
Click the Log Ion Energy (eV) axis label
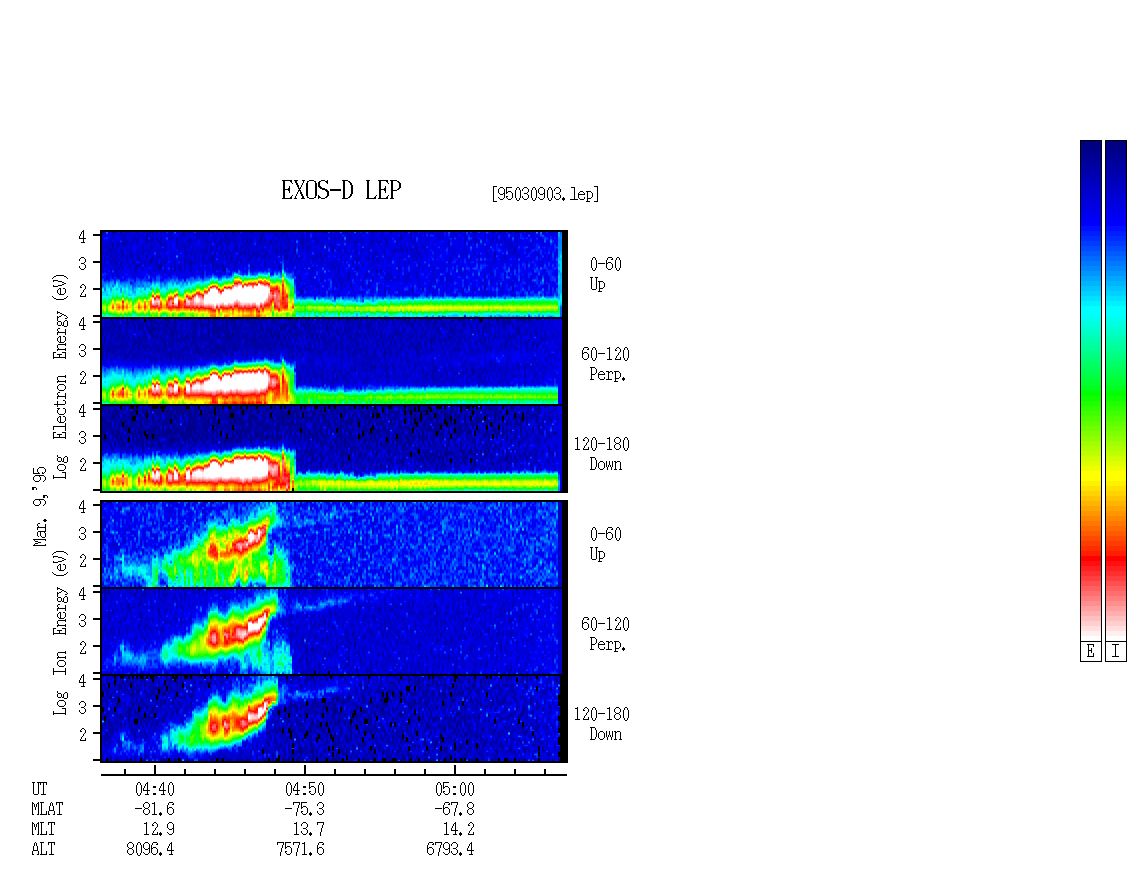pyautogui.click(x=60, y=633)
